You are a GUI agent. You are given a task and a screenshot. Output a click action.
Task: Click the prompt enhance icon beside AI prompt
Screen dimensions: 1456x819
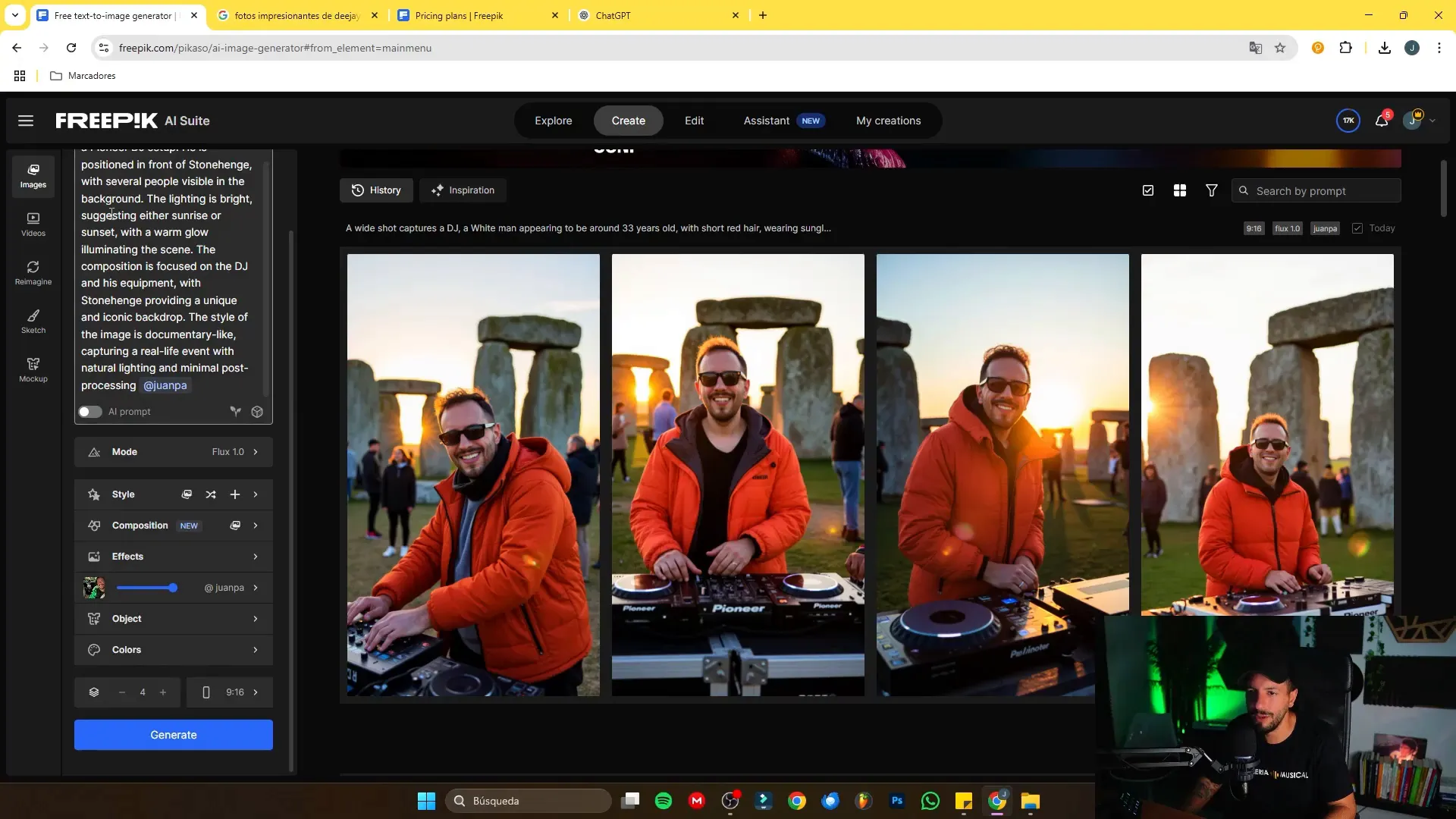point(236,411)
